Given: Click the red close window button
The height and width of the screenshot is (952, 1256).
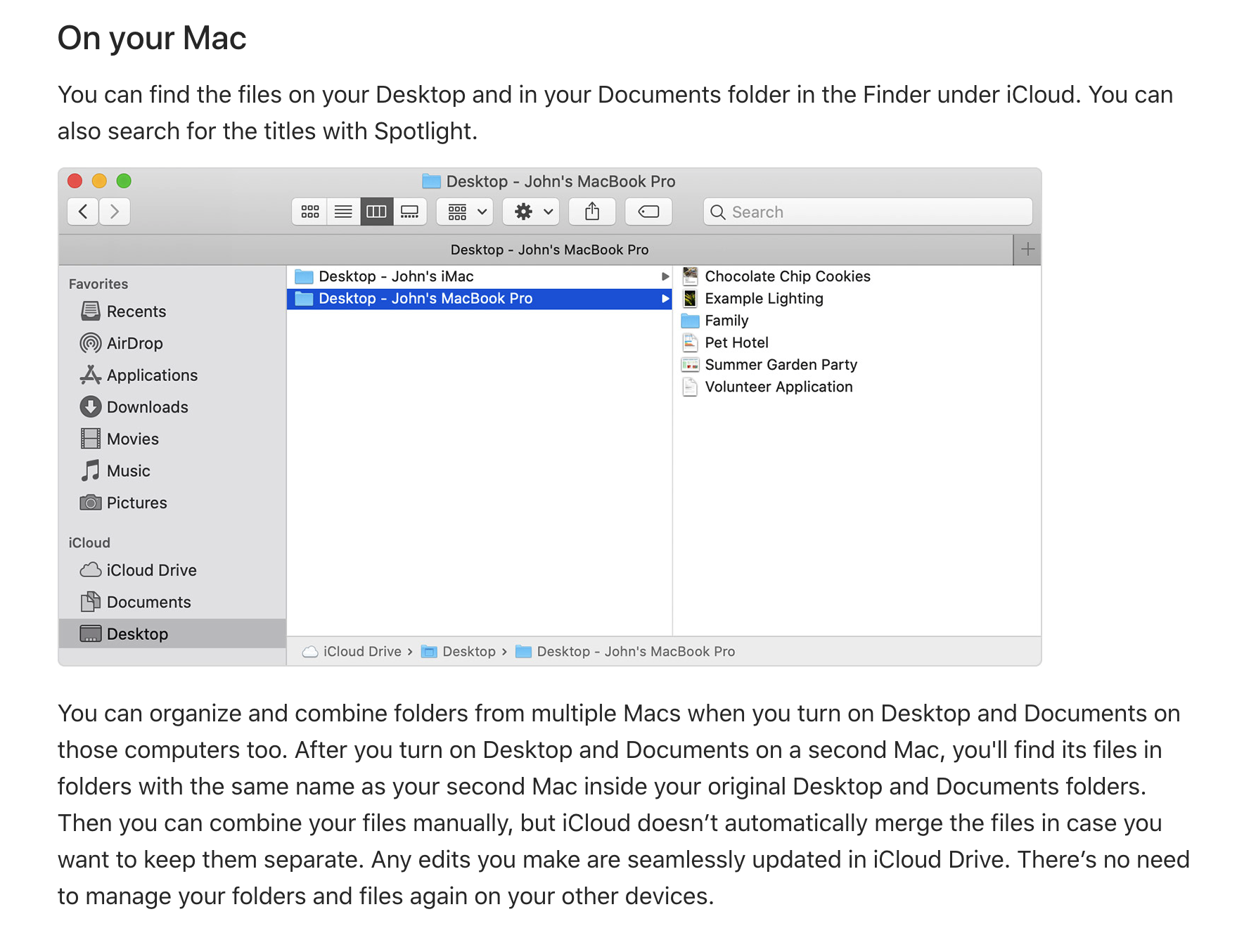Looking at the screenshot, I should 75,181.
